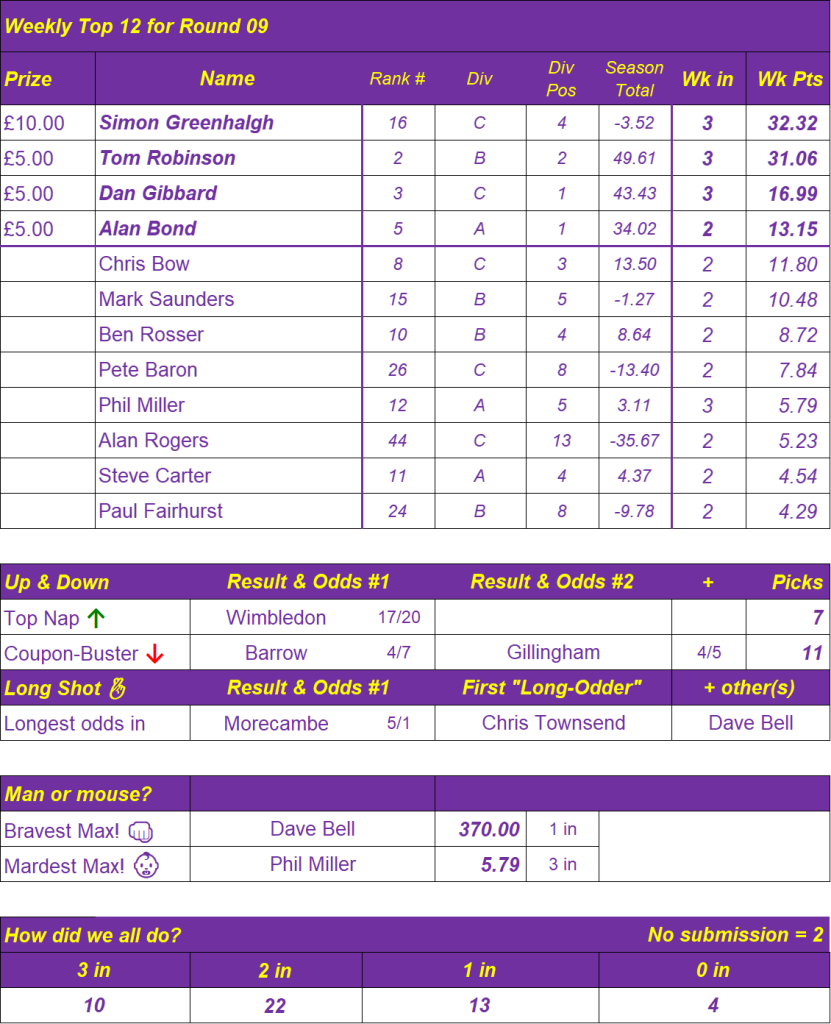The height and width of the screenshot is (1024, 831).
Task: Click the 4/7 odds value
Action: pyautogui.click(x=399, y=652)
